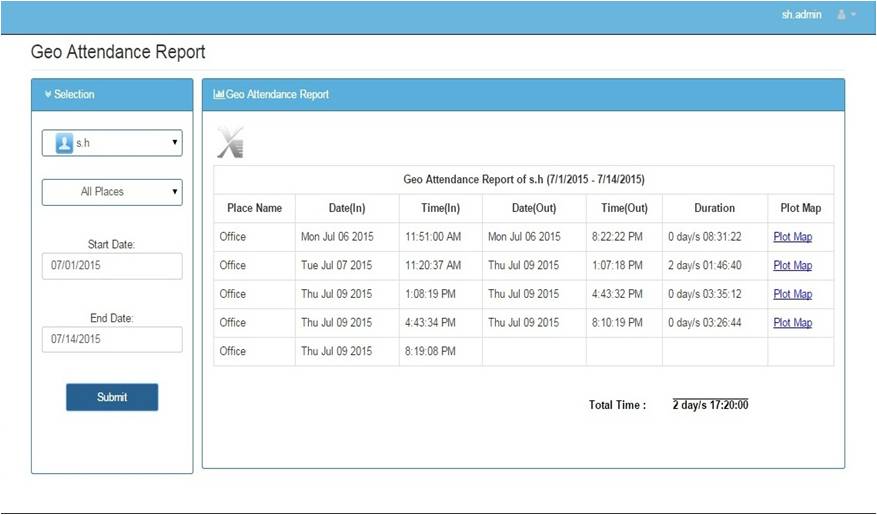
Task: Open Plot Map for Mon Jul 06 row
Action: click(x=793, y=237)
